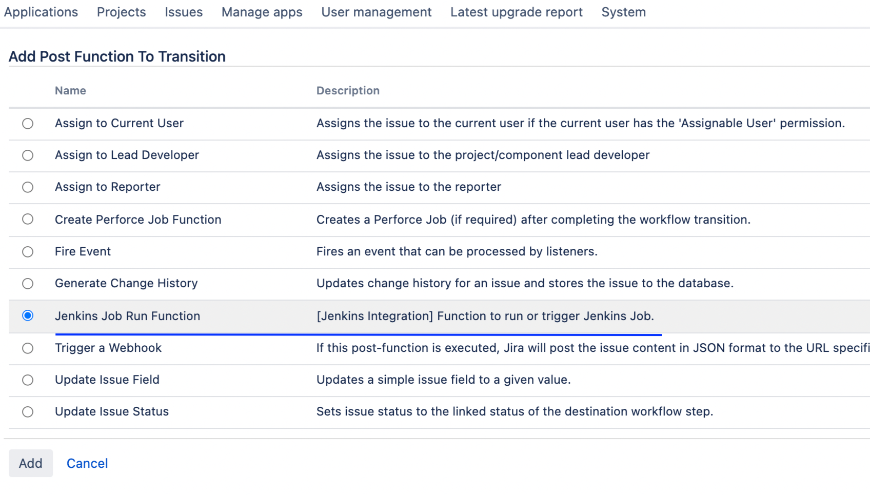Open the Applications admin tab
The height and width of the screenshot is (495, 870).
[41, 12]
